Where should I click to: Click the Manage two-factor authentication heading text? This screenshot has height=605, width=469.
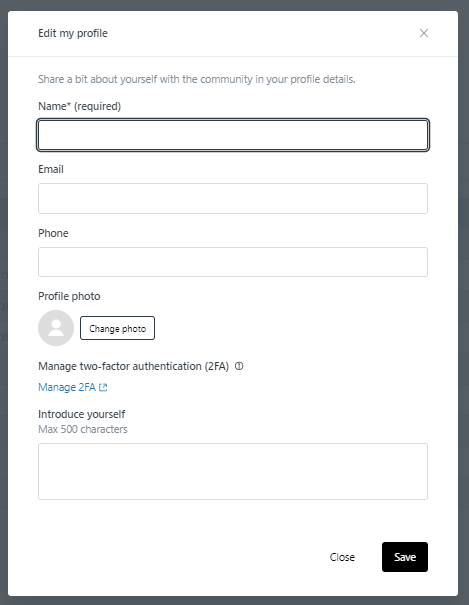pyautogui.click(x=133, y=366)
